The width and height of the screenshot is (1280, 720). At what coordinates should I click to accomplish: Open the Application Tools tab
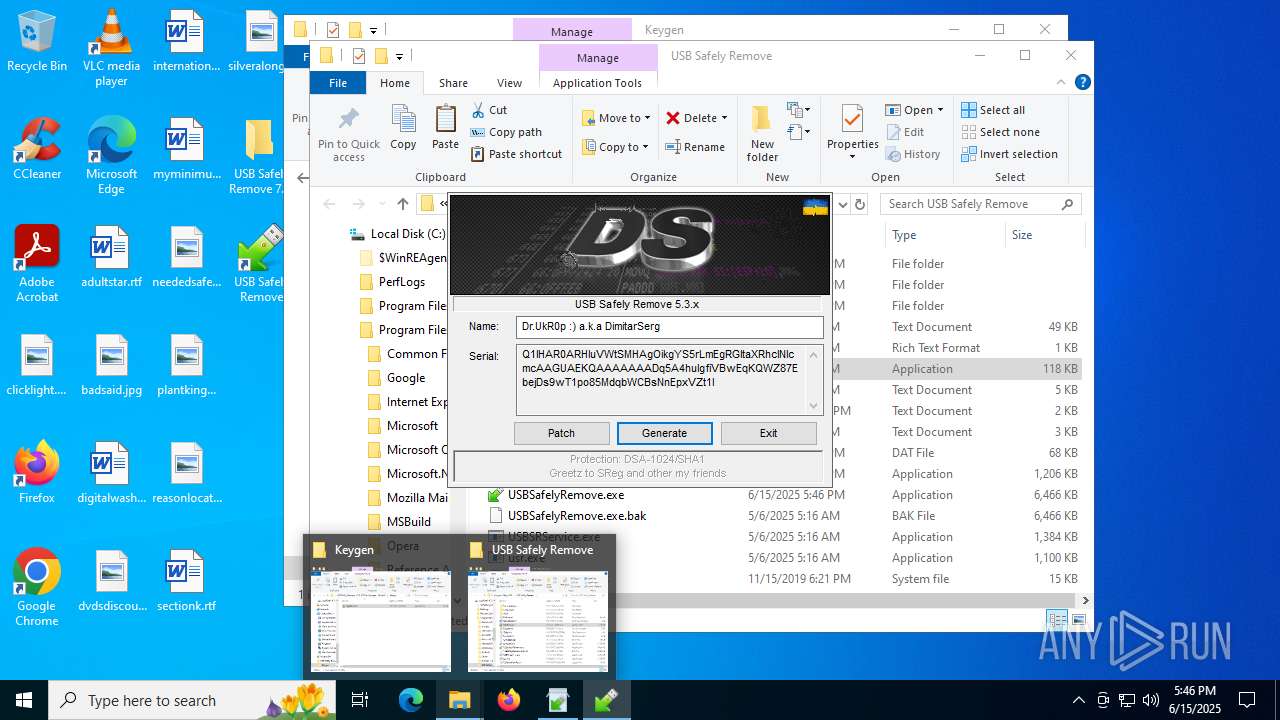click(x=597, y=83)
